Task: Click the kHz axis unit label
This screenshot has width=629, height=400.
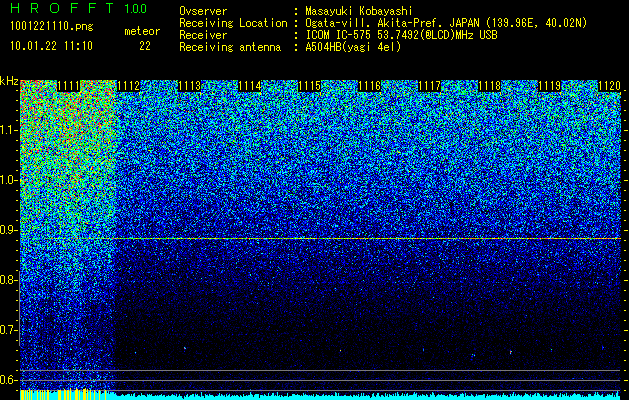Action: click(9, 81)
